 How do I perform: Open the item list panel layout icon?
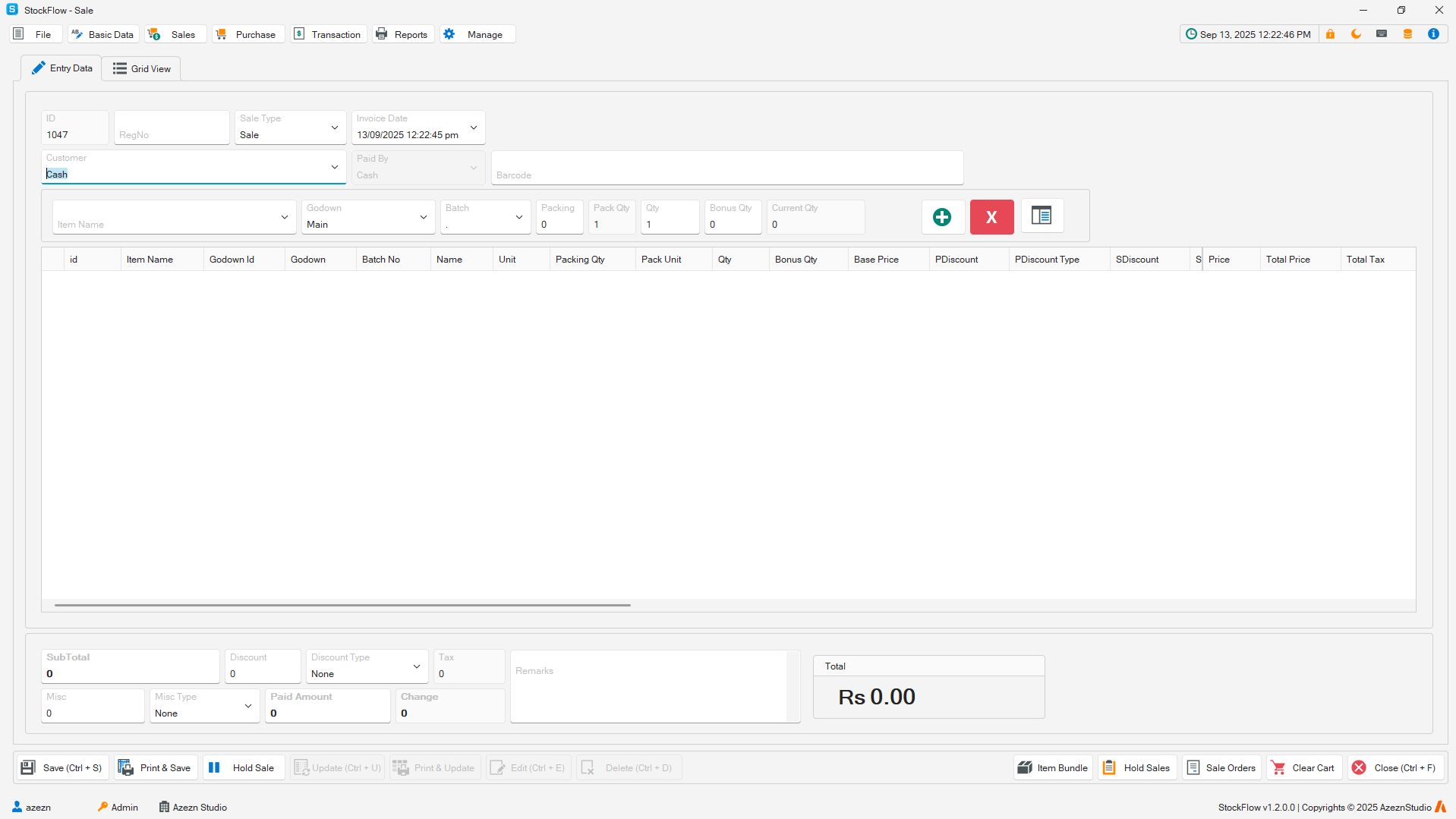[x=1042, y=216]
